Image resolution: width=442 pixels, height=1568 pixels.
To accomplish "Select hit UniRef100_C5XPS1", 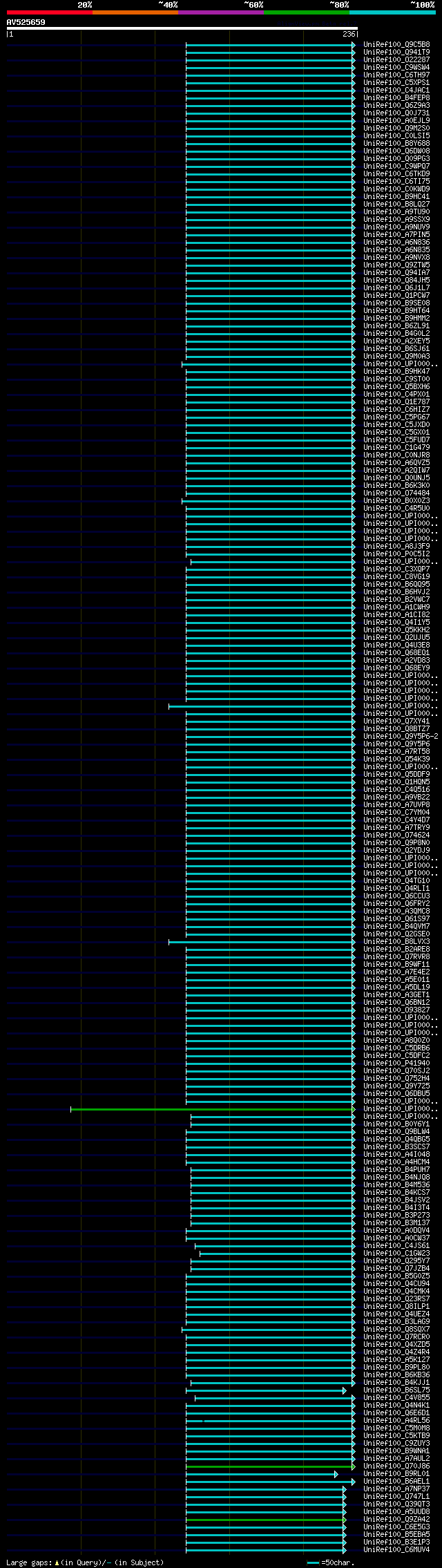I will coord(396,83).
